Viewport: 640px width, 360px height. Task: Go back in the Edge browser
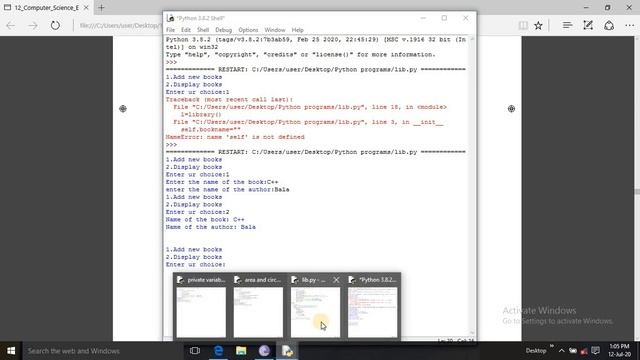click(x=11, y=25)
